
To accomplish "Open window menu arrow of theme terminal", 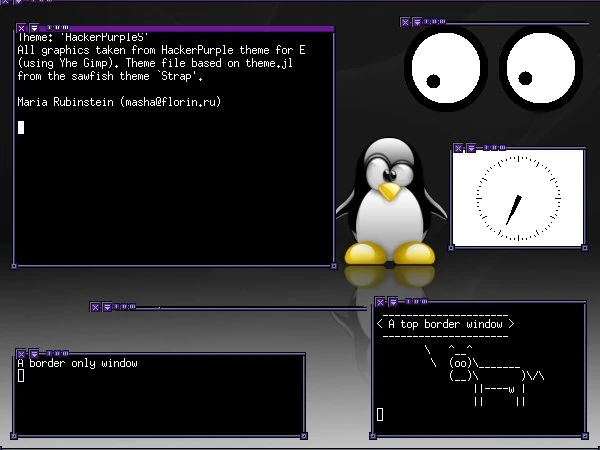I will coord(34,28).
